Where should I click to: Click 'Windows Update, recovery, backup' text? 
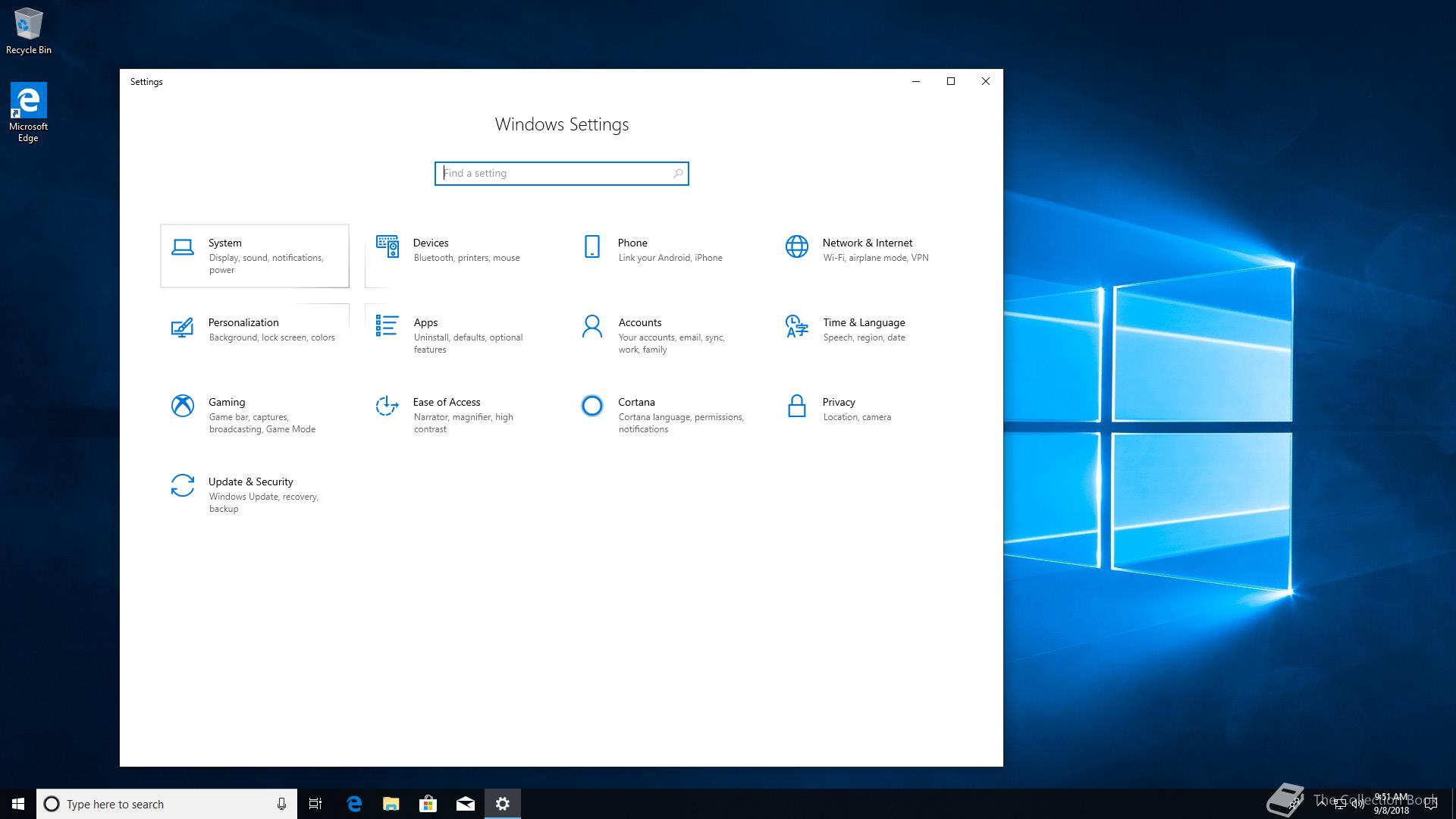click(264, 503)
